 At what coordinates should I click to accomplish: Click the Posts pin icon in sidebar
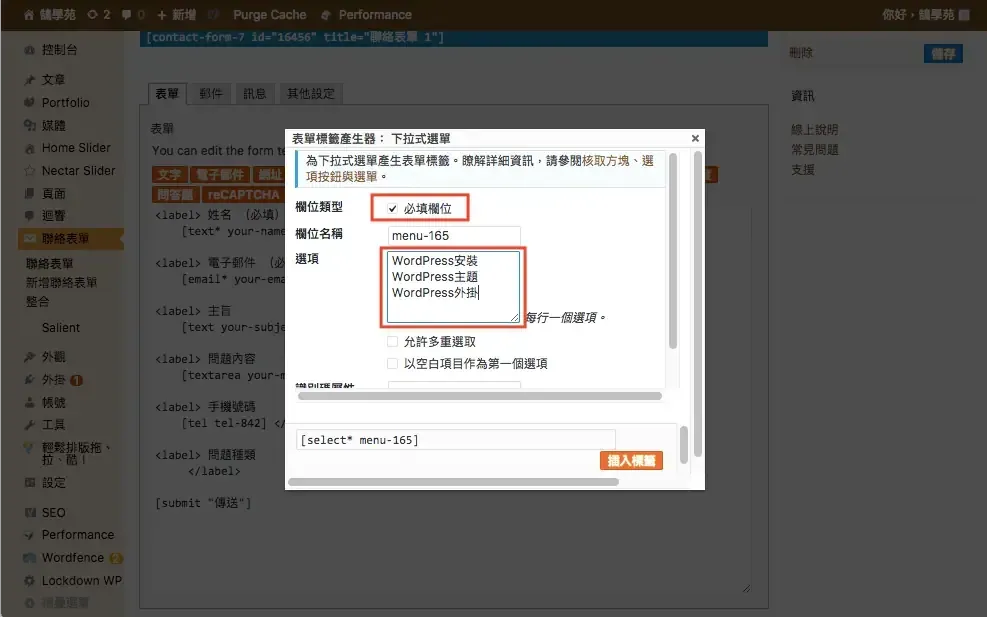coord(29,80)
